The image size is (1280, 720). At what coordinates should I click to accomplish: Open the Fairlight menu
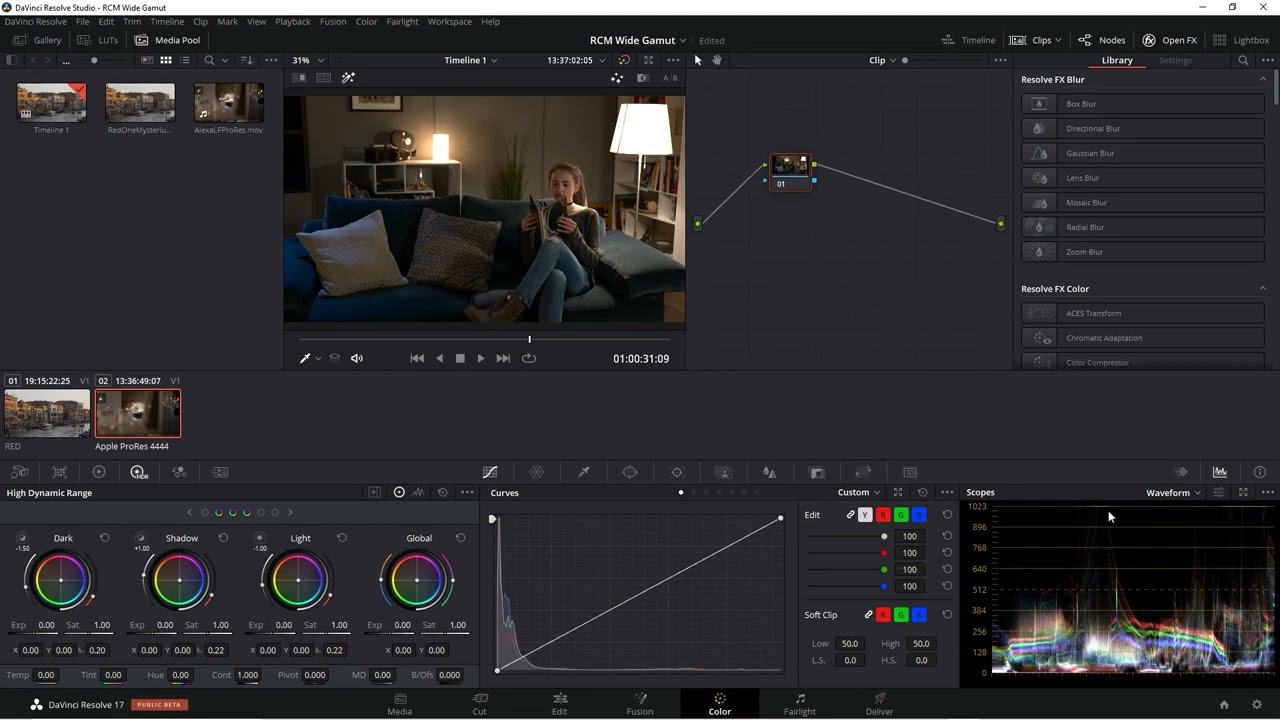(402, 21)
